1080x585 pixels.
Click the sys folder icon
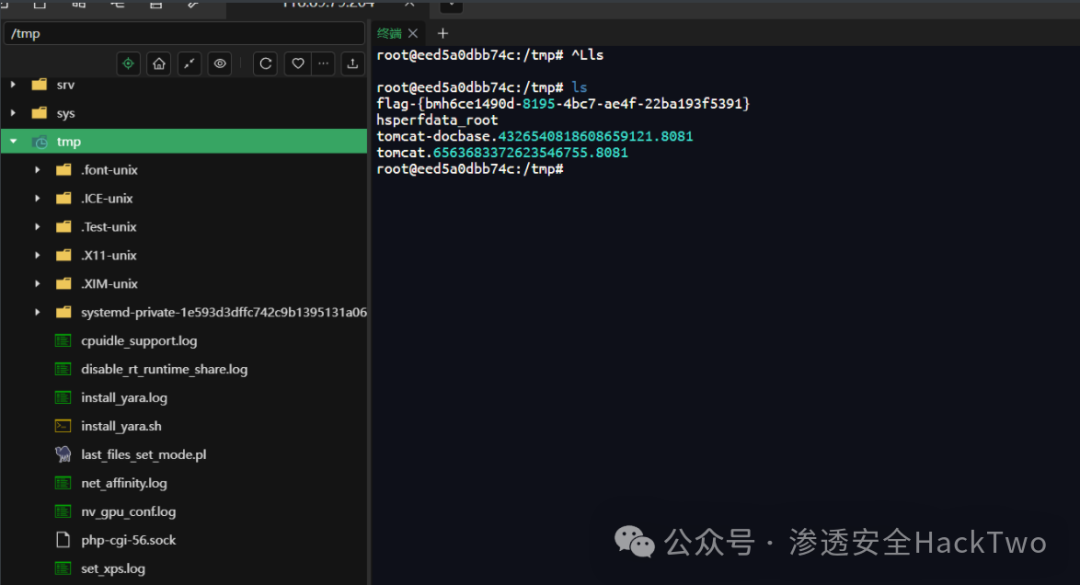pyautogui.click(x=39, y=112)
